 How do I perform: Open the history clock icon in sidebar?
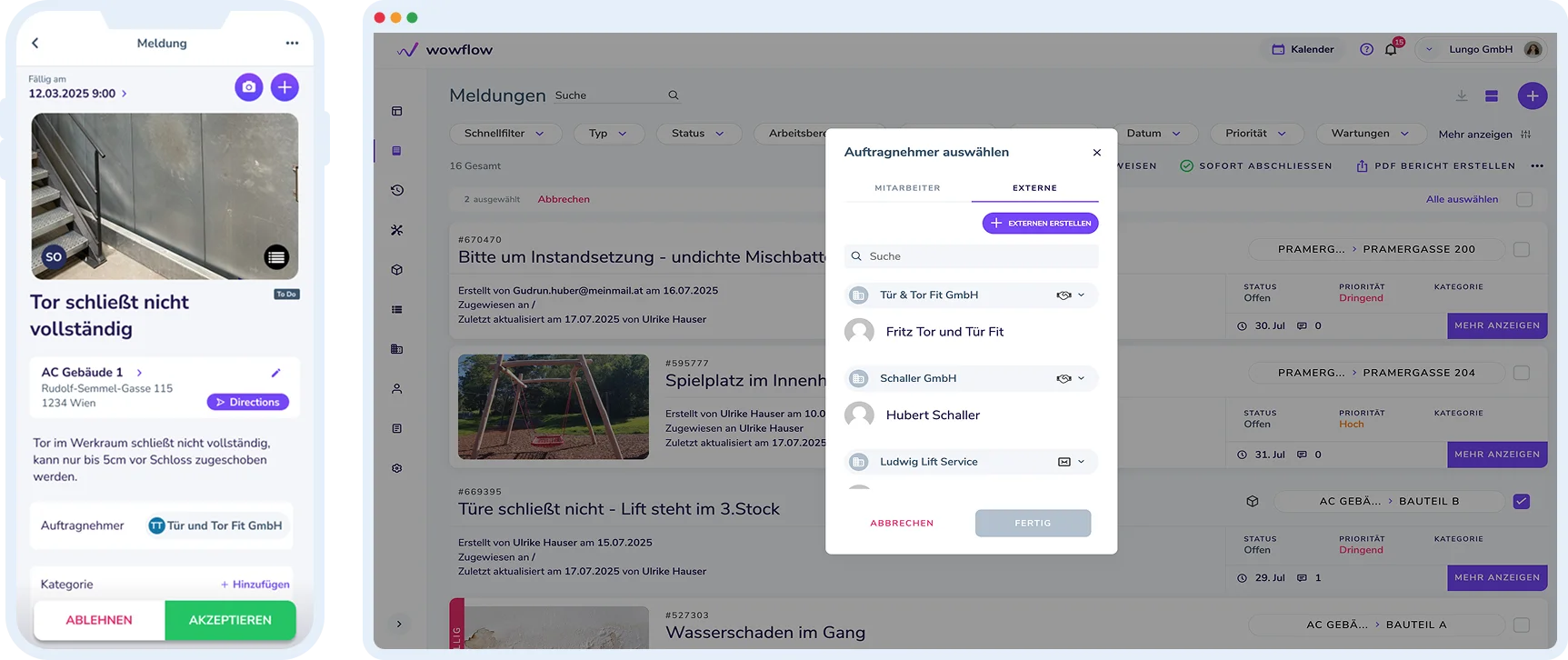(397, 190)
